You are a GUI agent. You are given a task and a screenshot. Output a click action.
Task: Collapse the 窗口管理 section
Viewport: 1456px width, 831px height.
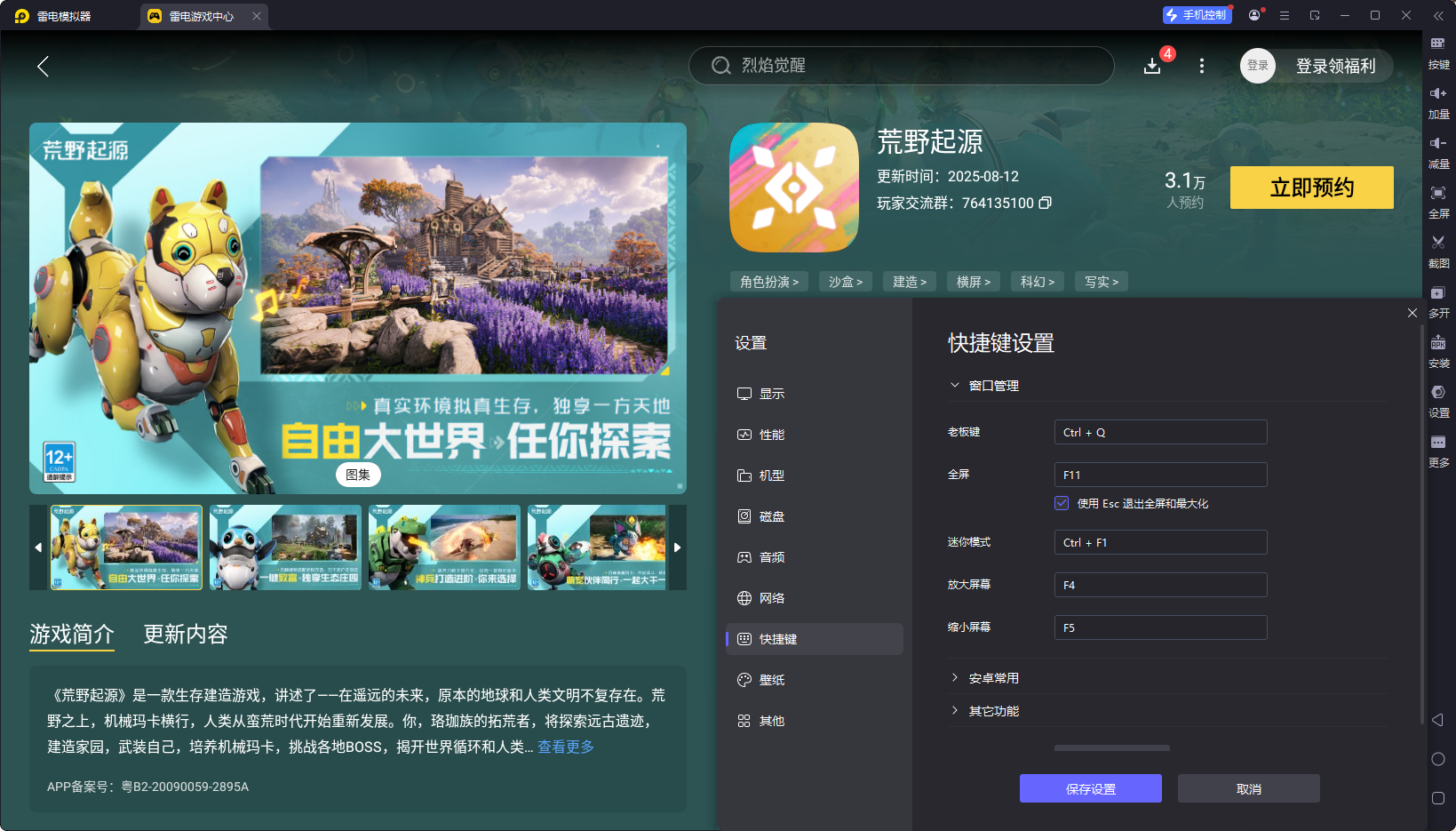coord(955,385)
